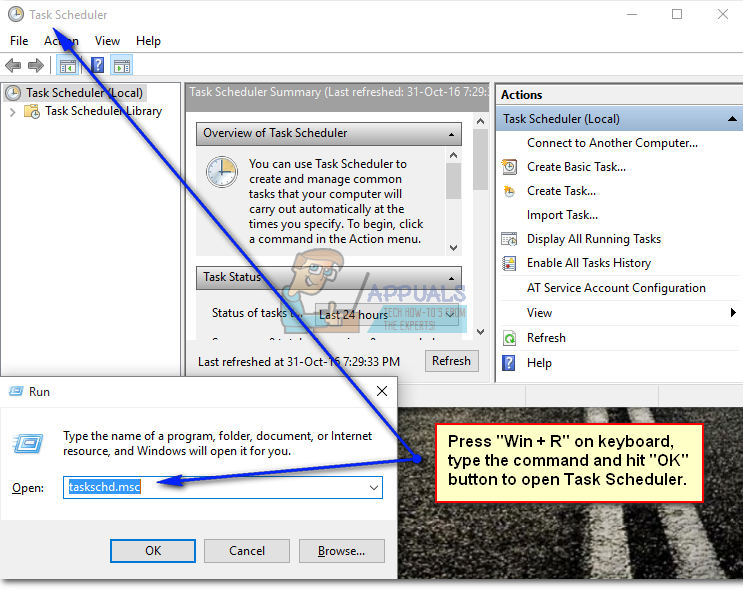743x590 pixels.
Task: Click the Back arrow toolbar icon
Action: tap(13, 65)
